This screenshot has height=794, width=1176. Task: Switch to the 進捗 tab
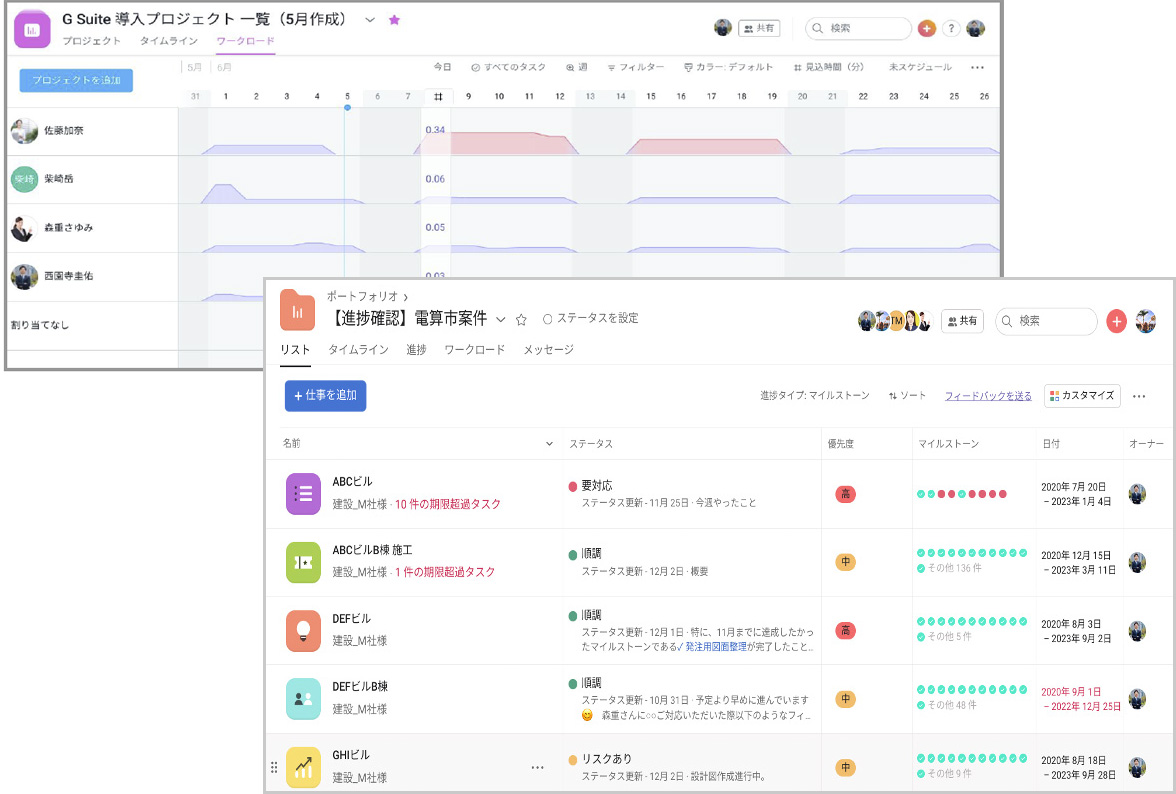point(416,350)
